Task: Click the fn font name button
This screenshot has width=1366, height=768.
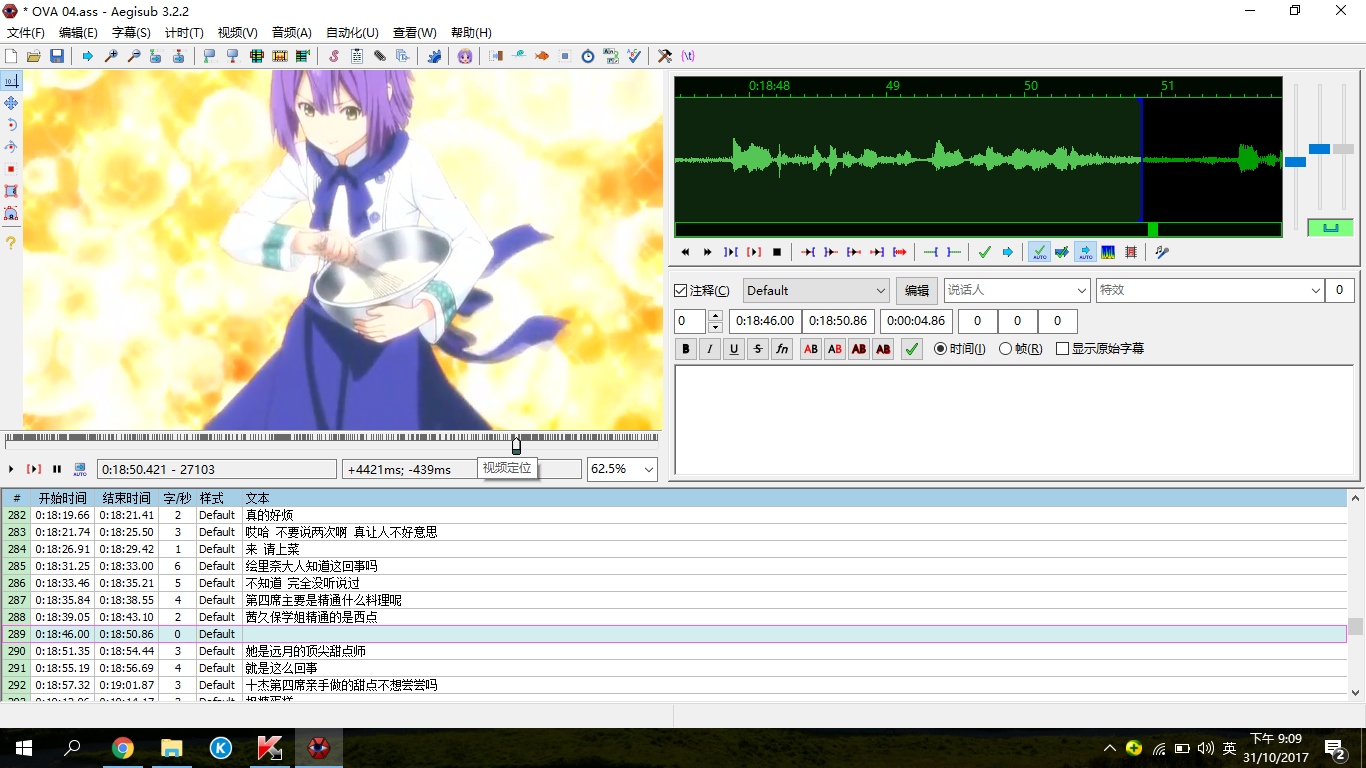Action: (x=782, y=349)
